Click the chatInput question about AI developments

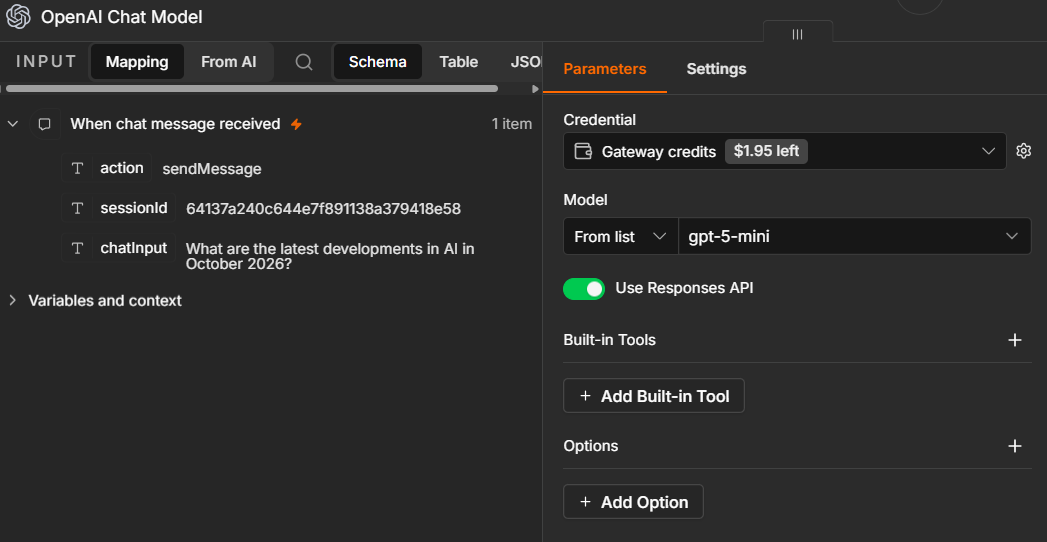(x=330, y=256)
